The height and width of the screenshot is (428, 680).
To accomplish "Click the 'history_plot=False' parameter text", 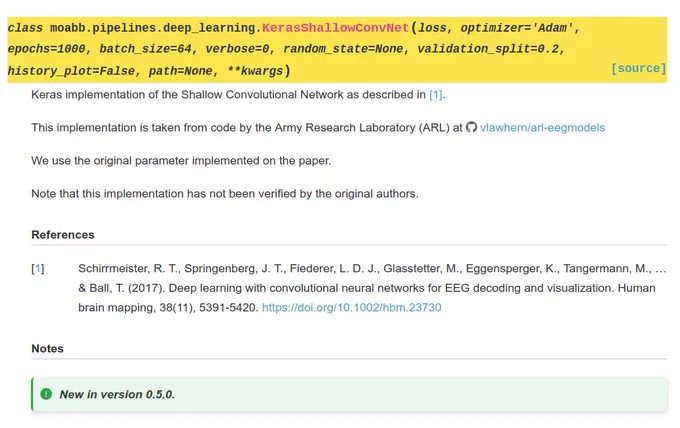I will pyautogui.click(x=71, y=71).
